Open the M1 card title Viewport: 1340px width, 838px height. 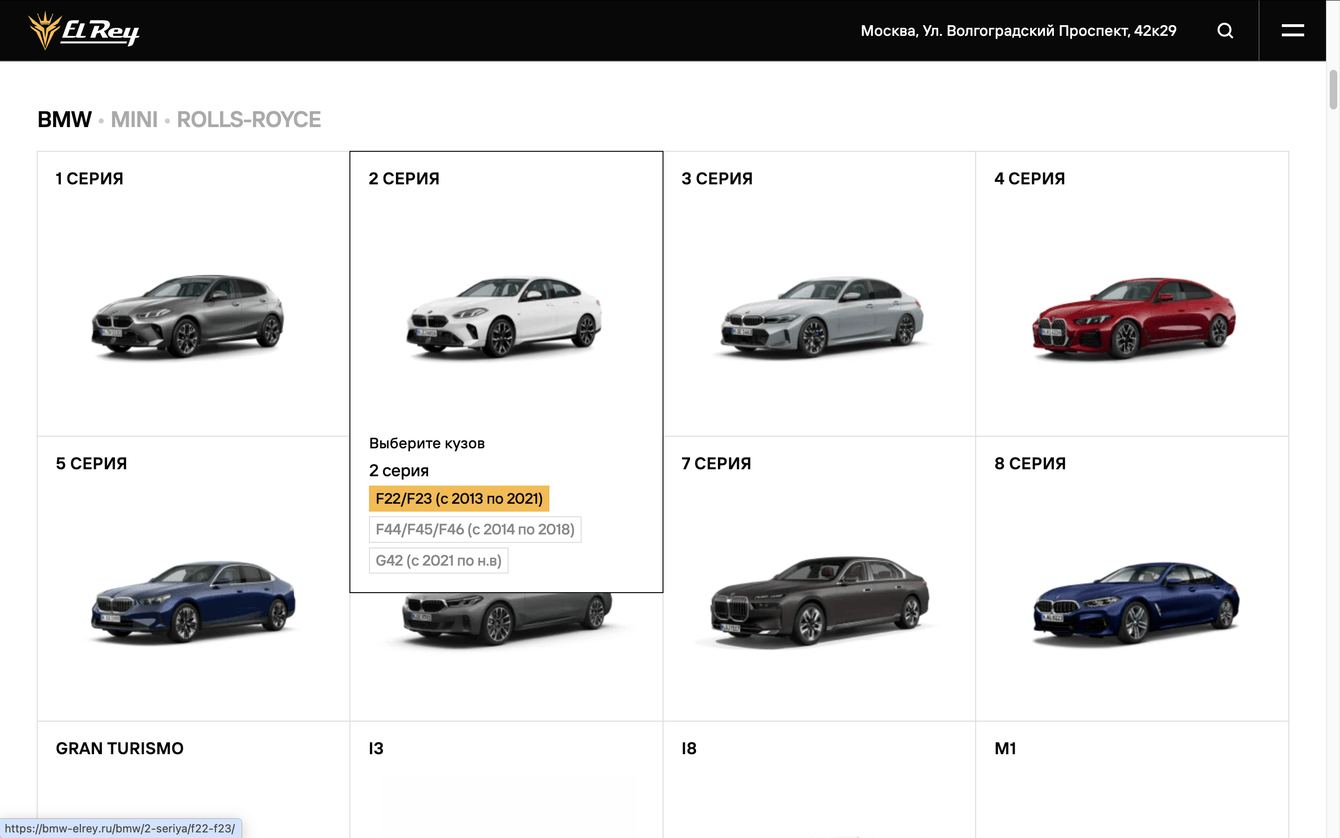[x=1005, y=749]
